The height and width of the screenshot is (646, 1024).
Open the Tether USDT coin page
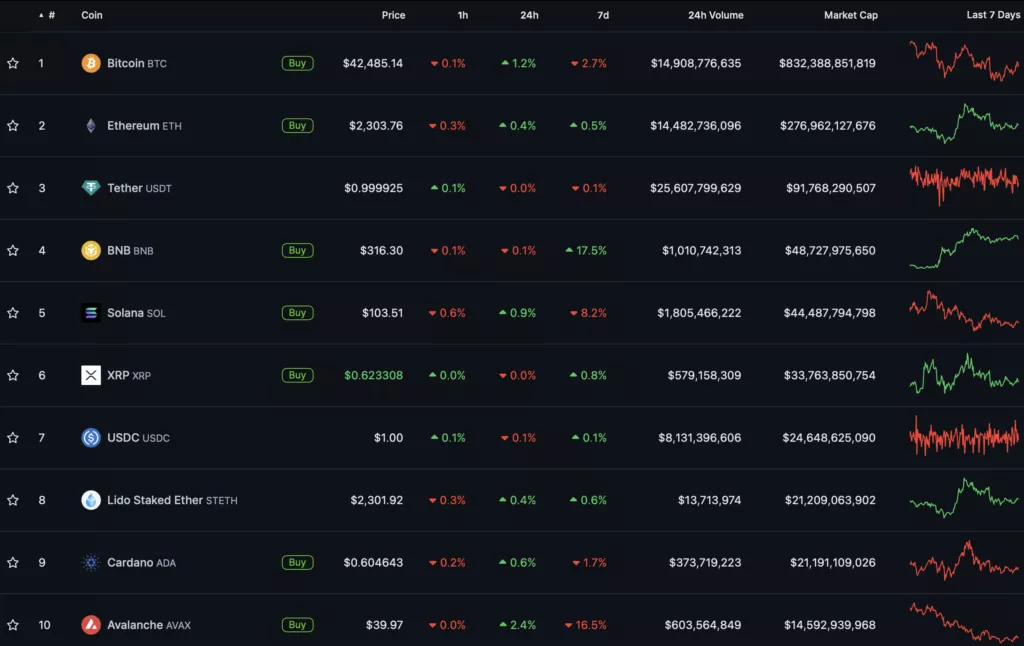(x=139, y=188)
